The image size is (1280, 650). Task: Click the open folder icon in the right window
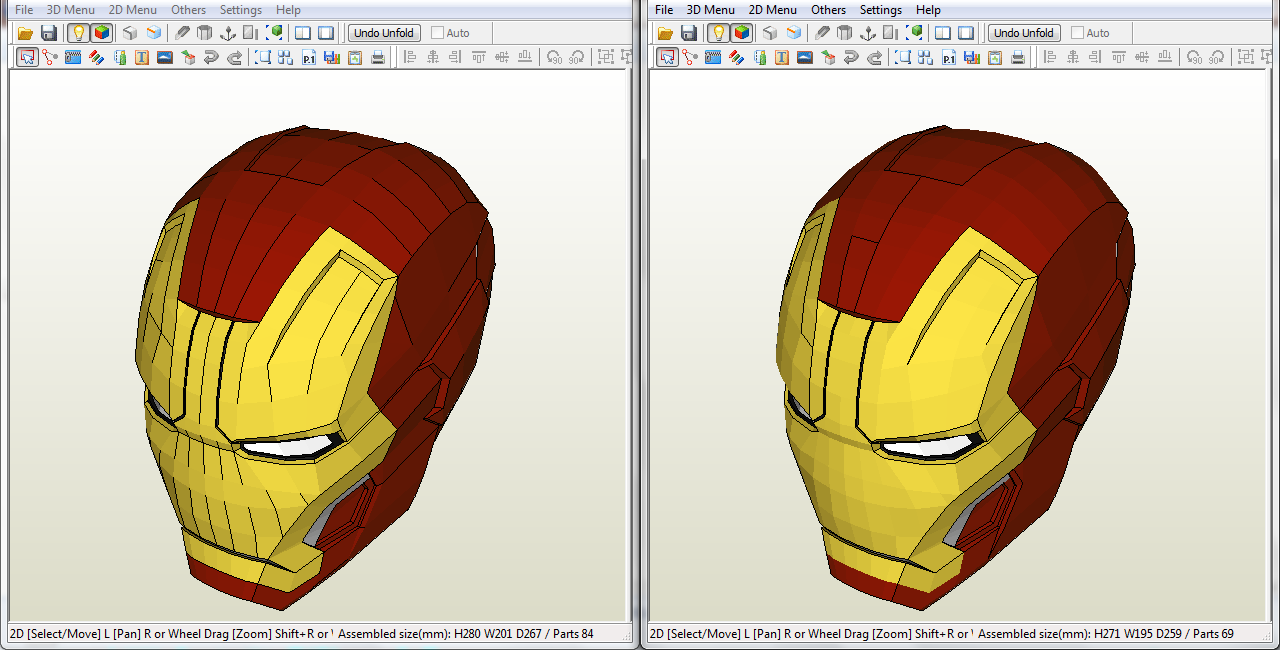point(665,33)
